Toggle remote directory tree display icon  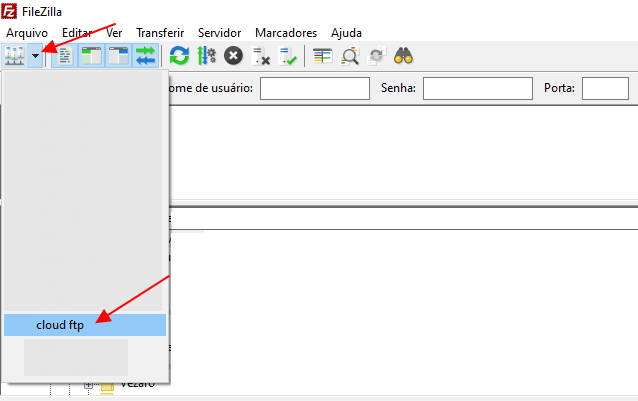pyautogui.click(x=118, y=56)
